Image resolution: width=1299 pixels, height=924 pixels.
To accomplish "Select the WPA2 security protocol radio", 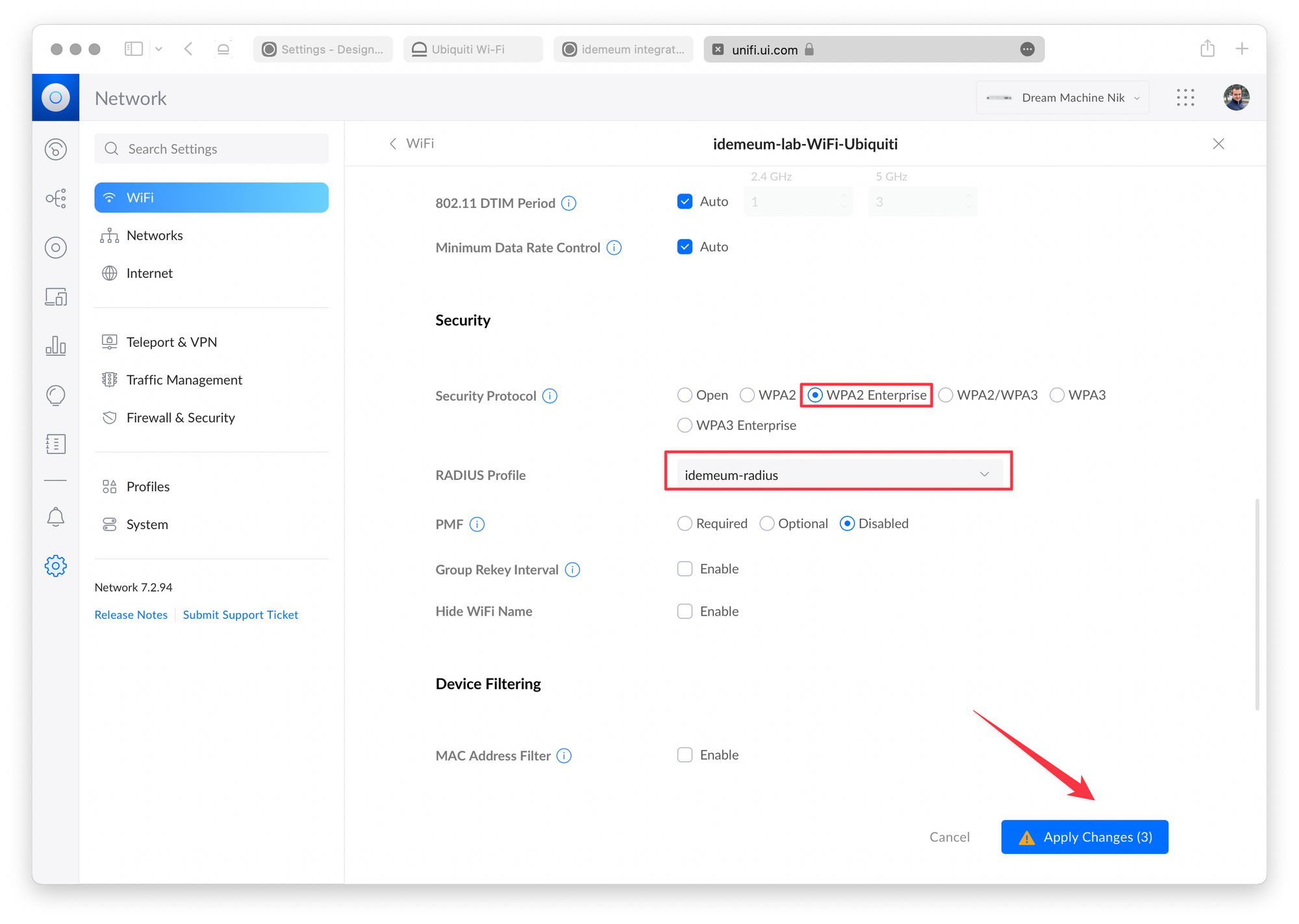I will tap(747, 395).
